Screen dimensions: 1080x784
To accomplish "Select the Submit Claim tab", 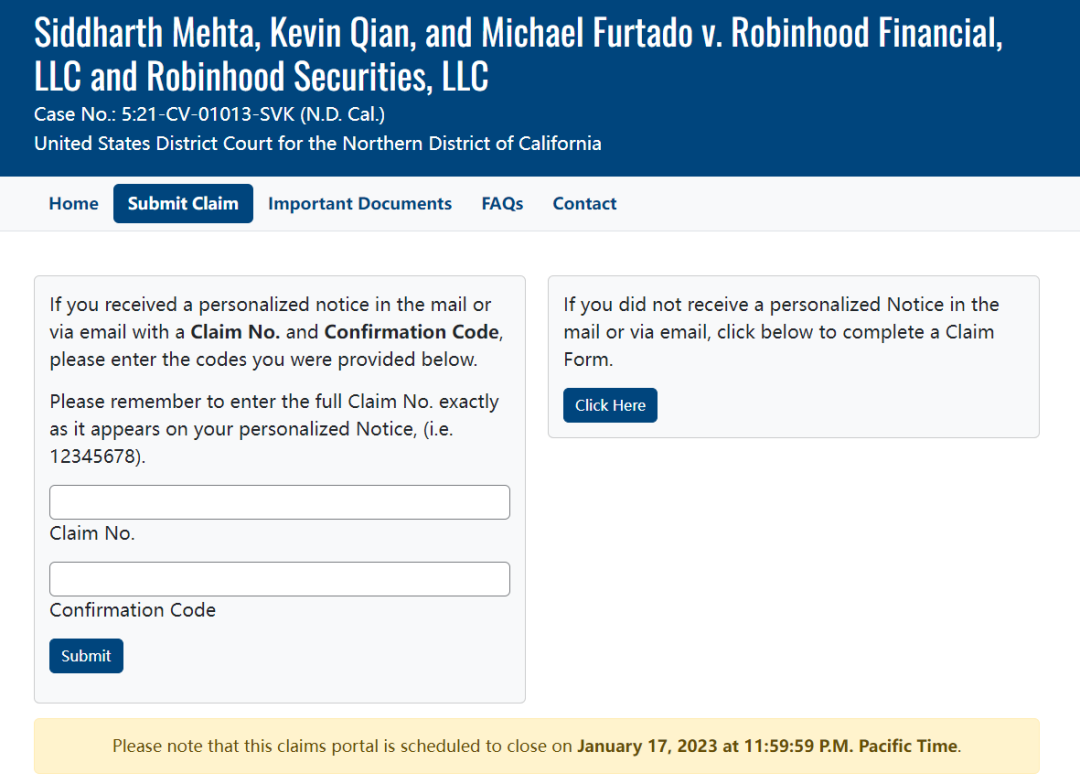I will click(183, 204).
